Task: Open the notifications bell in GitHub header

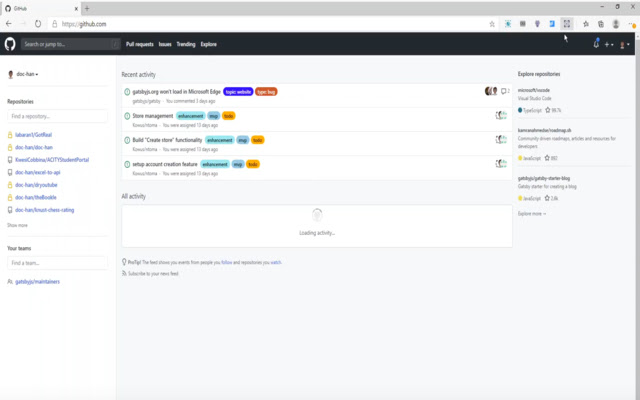Action: point(596,44)
